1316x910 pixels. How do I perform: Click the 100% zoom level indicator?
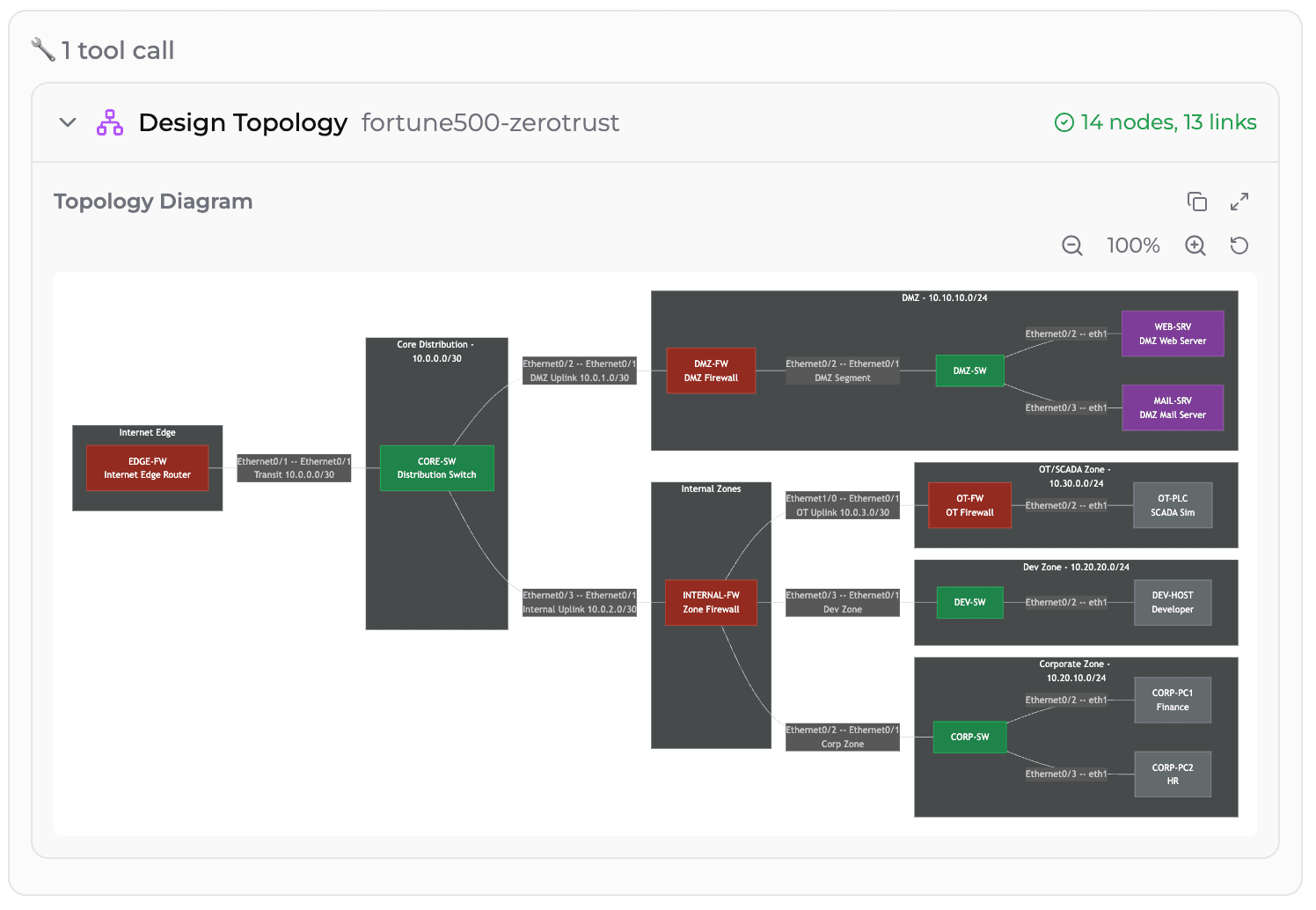[1133, 246]
